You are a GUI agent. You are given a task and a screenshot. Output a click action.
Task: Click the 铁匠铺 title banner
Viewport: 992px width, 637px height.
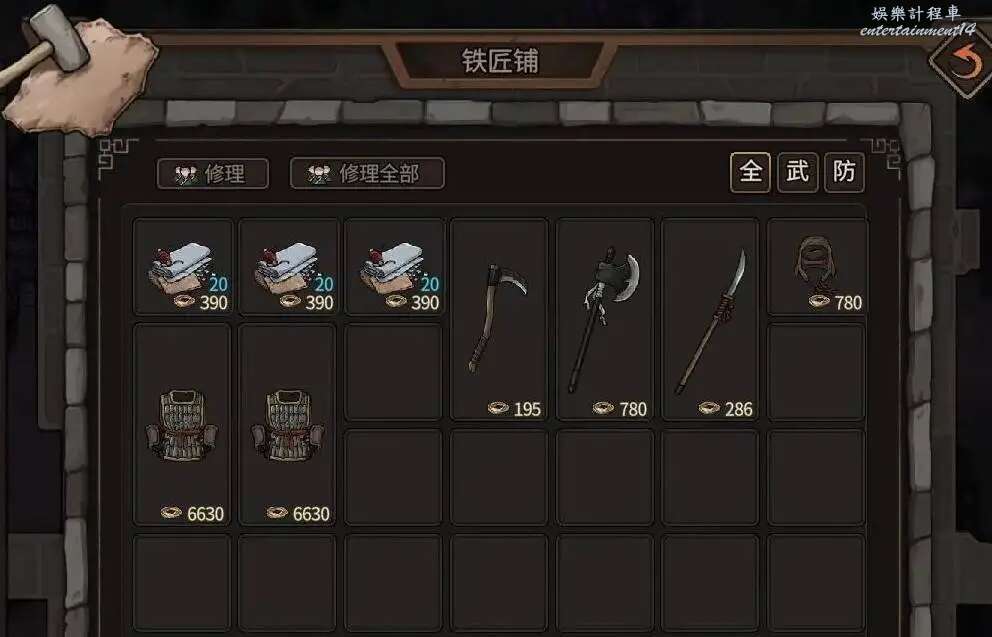500,61
